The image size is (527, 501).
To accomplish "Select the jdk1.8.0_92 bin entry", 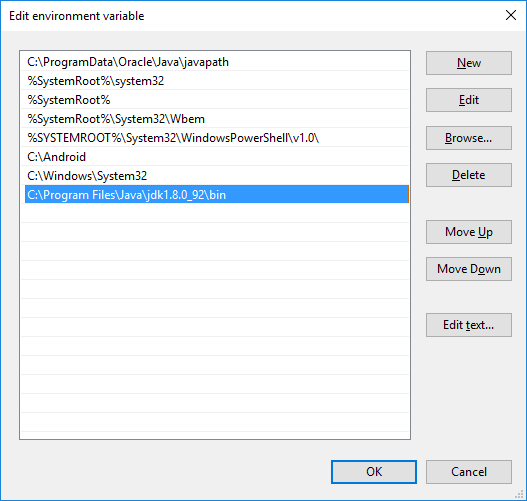I will pos(217,195).
